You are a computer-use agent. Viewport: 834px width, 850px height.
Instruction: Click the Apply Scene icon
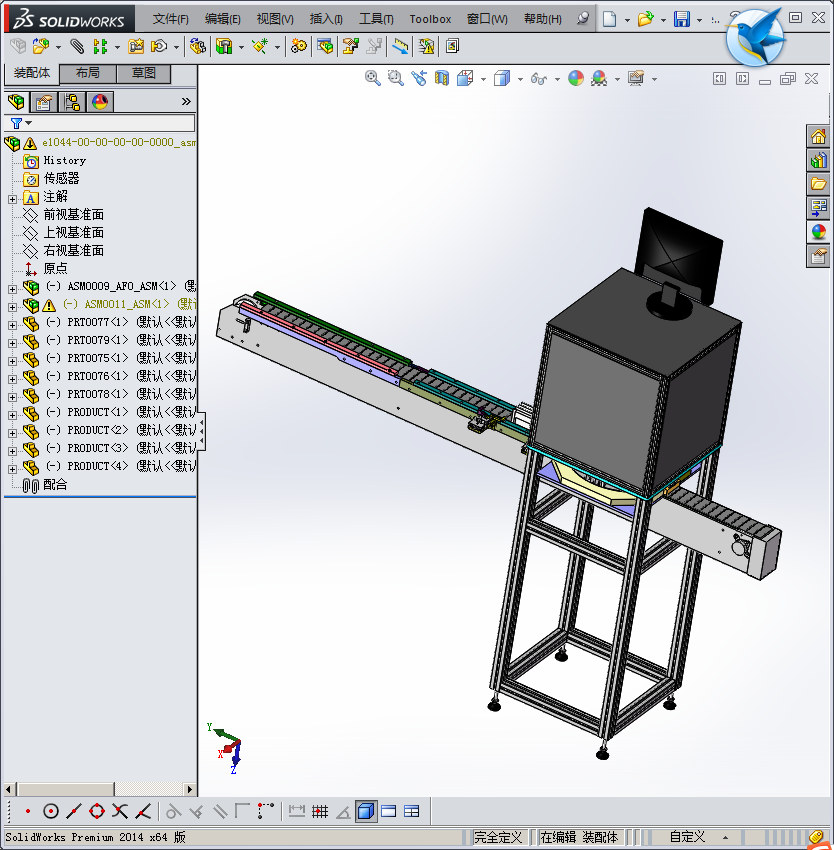tap(599, 79)
